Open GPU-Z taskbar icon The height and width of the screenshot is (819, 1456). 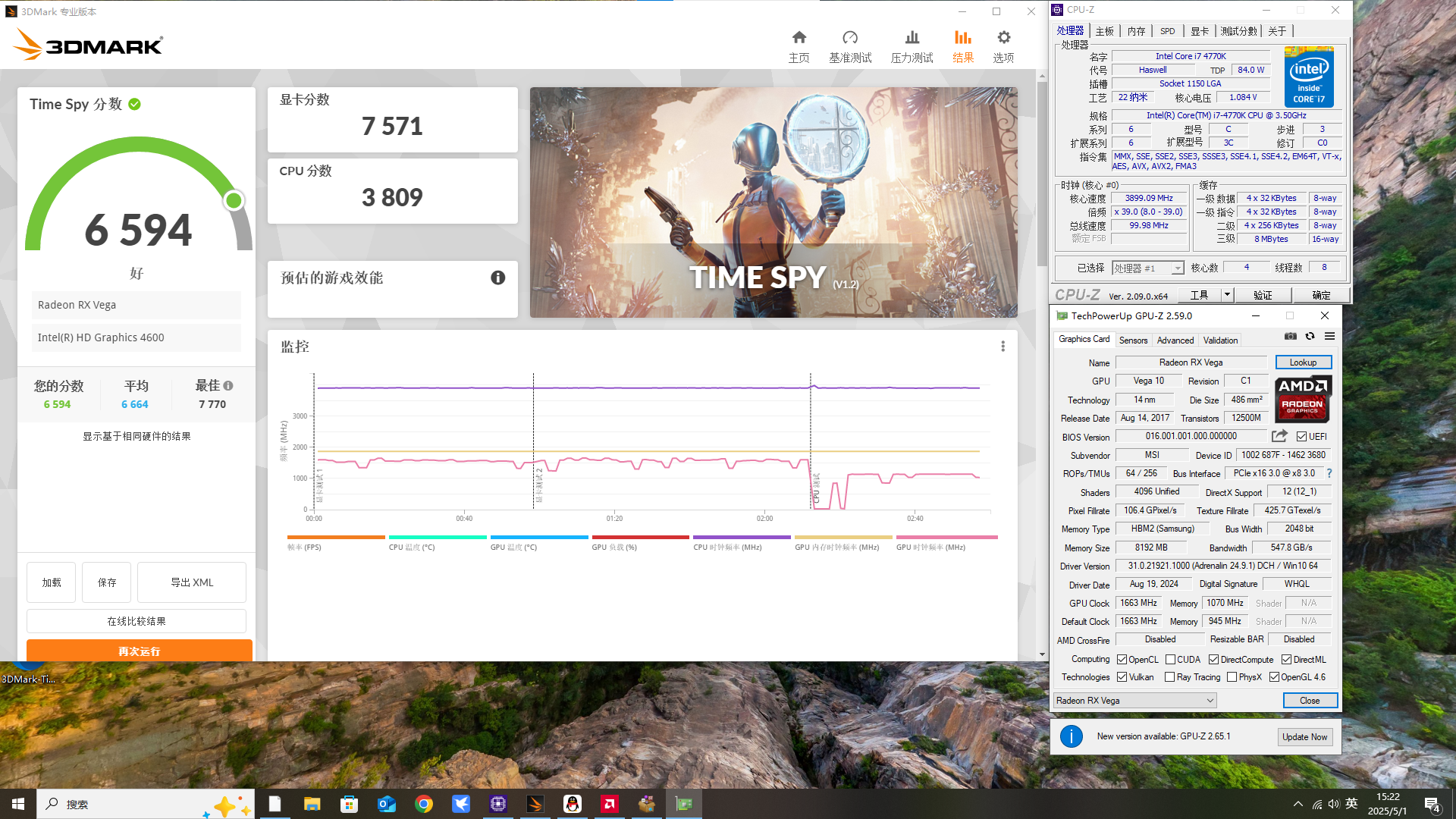click(684, 804)
